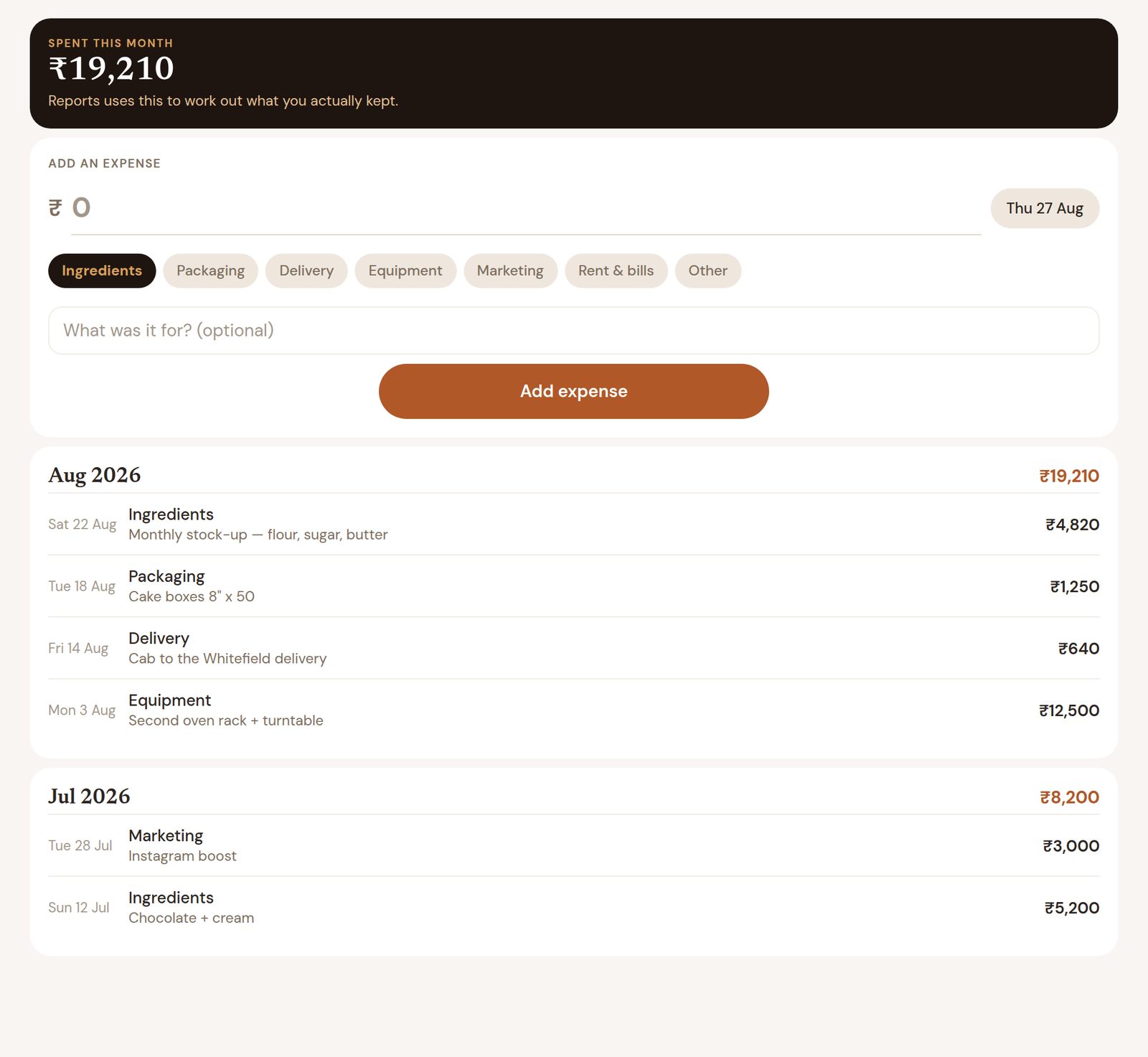1148x1057 pixels.
Task: Select the Ingredients category chip
Action: (102, 271)
